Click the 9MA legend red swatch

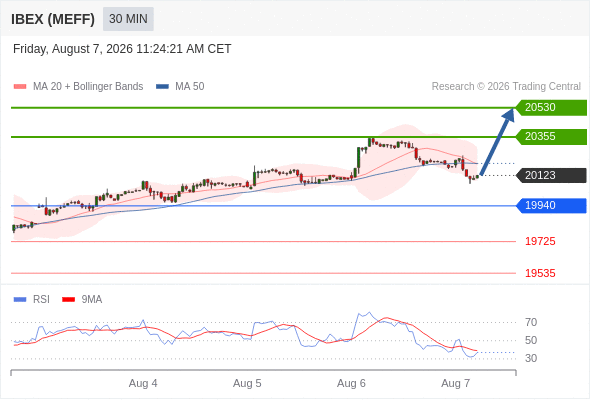pos(68,300)
